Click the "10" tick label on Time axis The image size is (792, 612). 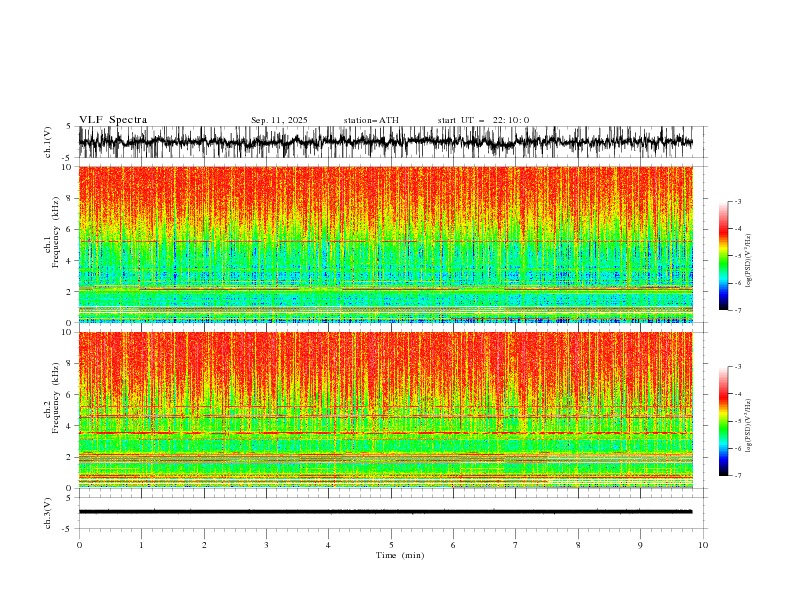[703, 545]
